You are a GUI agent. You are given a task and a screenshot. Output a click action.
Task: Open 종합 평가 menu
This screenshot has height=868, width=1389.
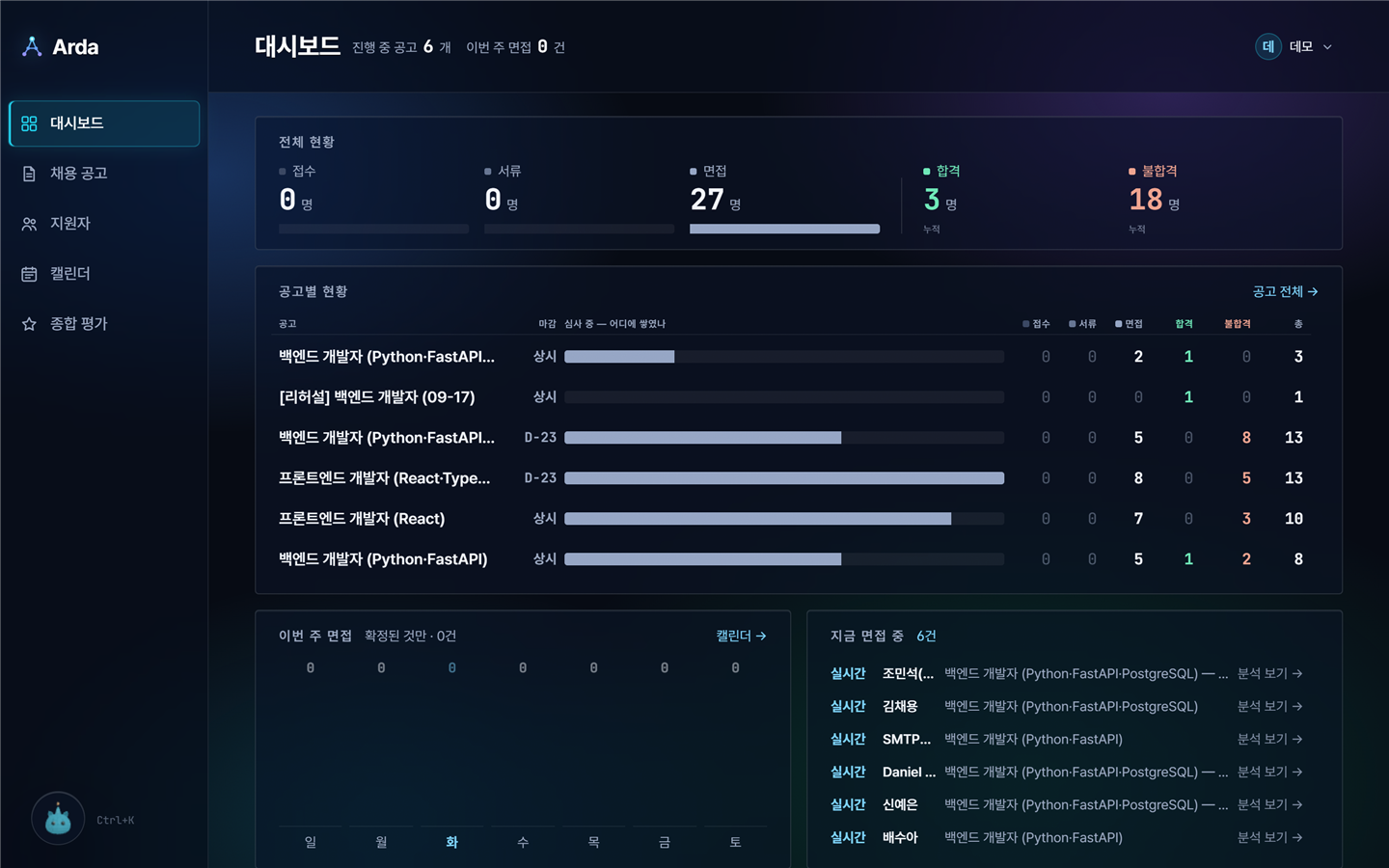pos(104,324)
